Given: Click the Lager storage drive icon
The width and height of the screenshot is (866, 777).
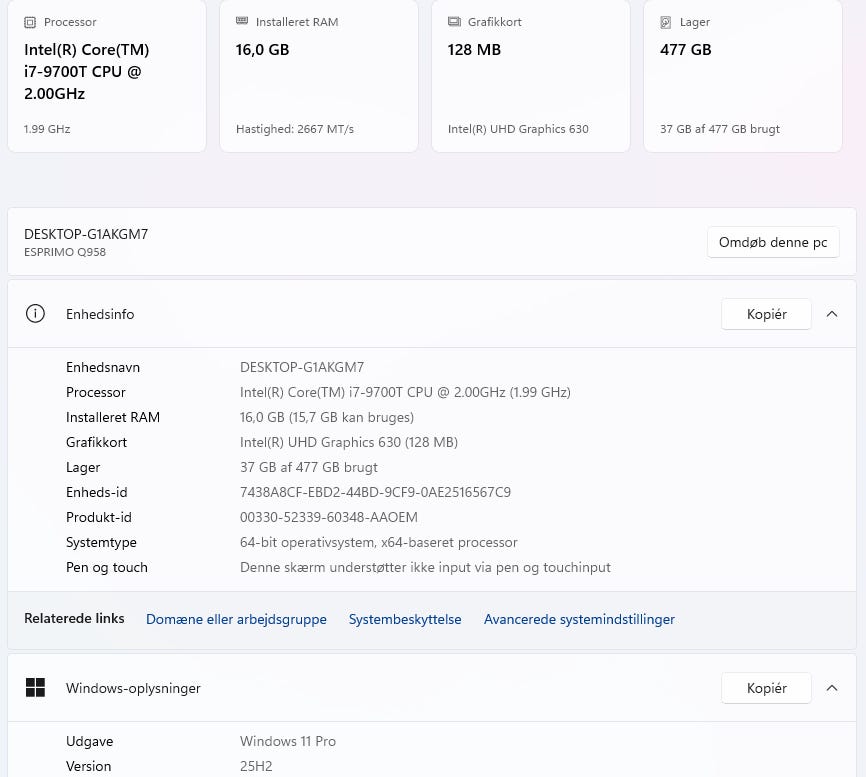Looking at the screenshot, I should click(666, 22).
